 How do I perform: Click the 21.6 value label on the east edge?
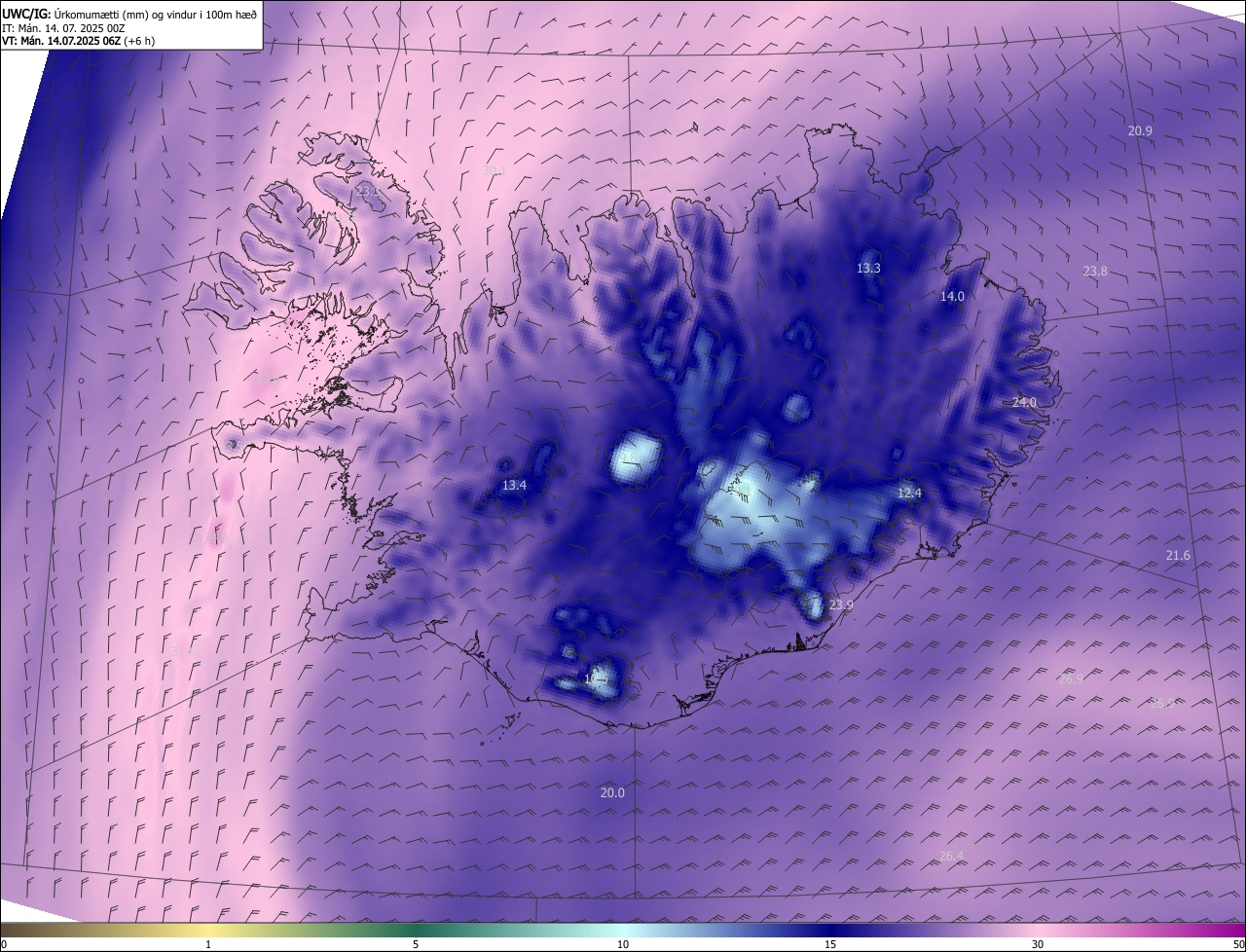[1178, 556]
